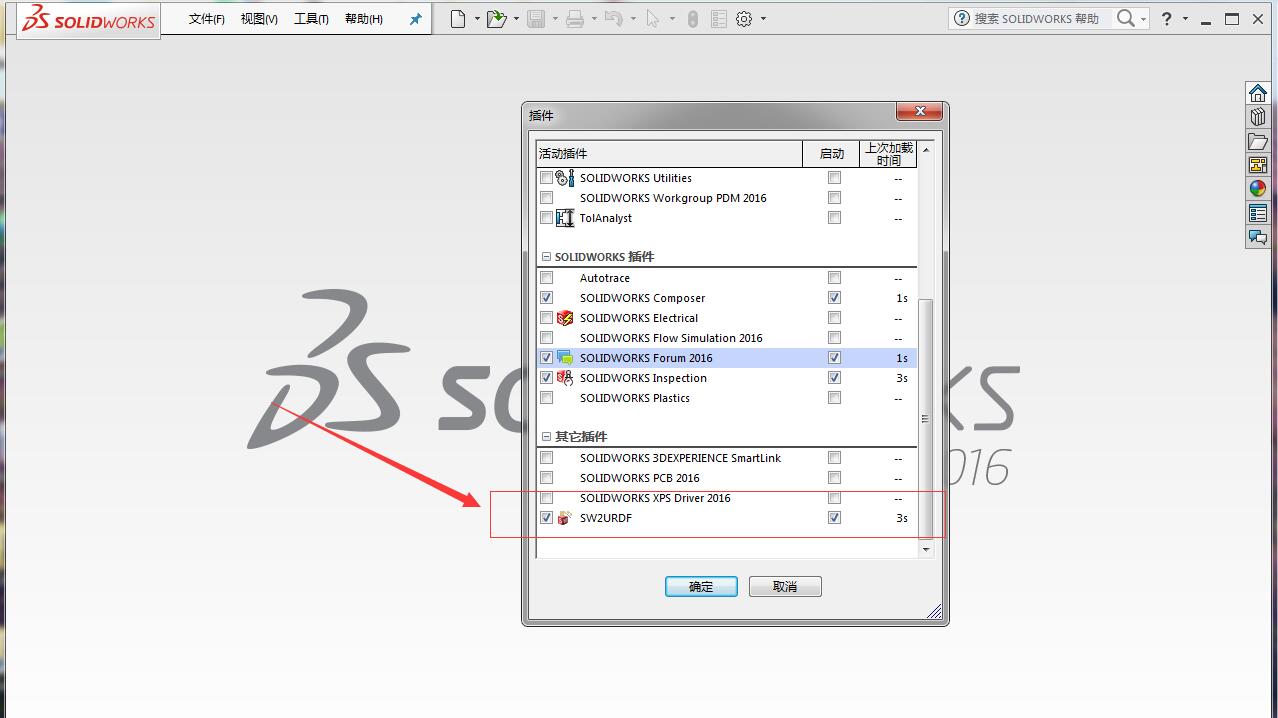Click the plugin list scroll up arrow

click(x=926, y=150)
